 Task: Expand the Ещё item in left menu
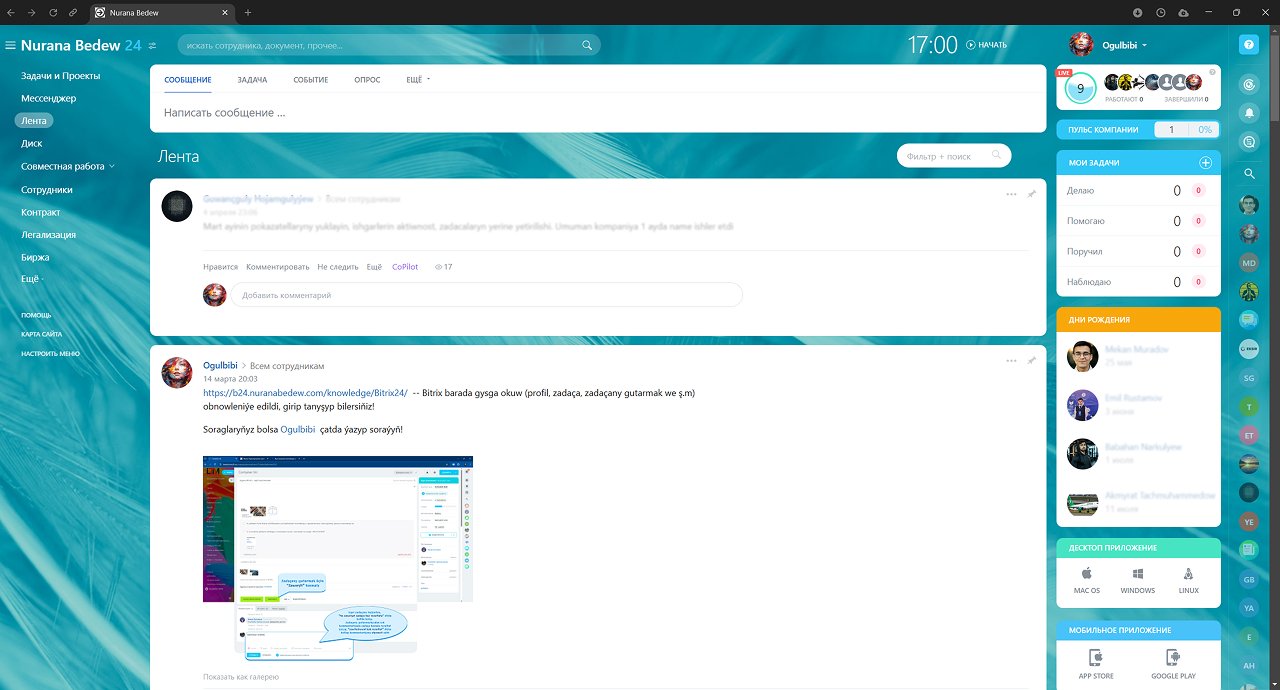(32, 279)
